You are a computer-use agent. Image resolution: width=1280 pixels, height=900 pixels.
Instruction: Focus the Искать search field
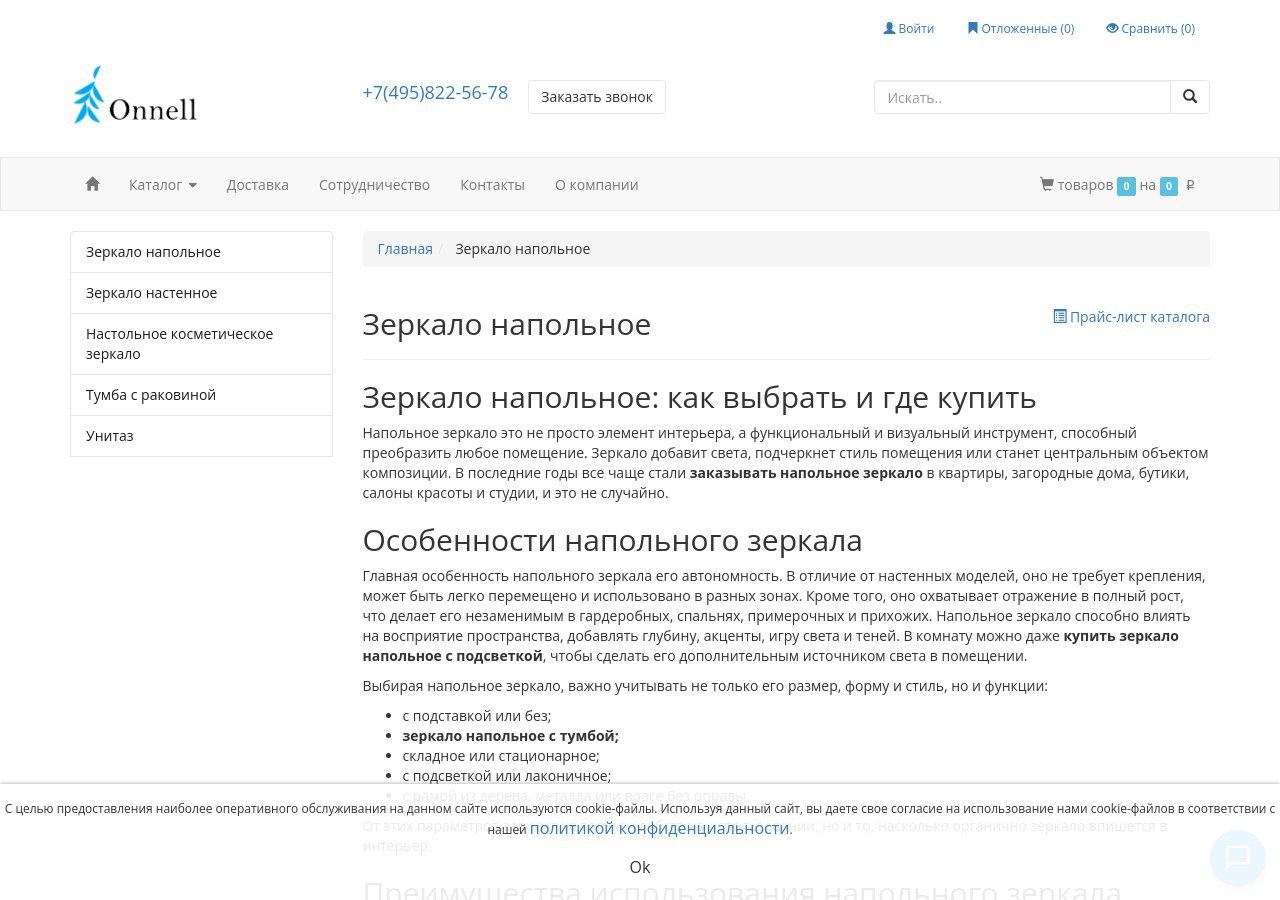(1022, 97)
